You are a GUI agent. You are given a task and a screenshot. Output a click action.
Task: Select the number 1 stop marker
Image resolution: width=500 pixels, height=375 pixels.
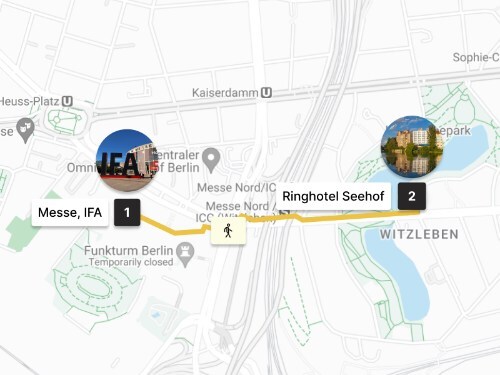[x=127, y=212]
